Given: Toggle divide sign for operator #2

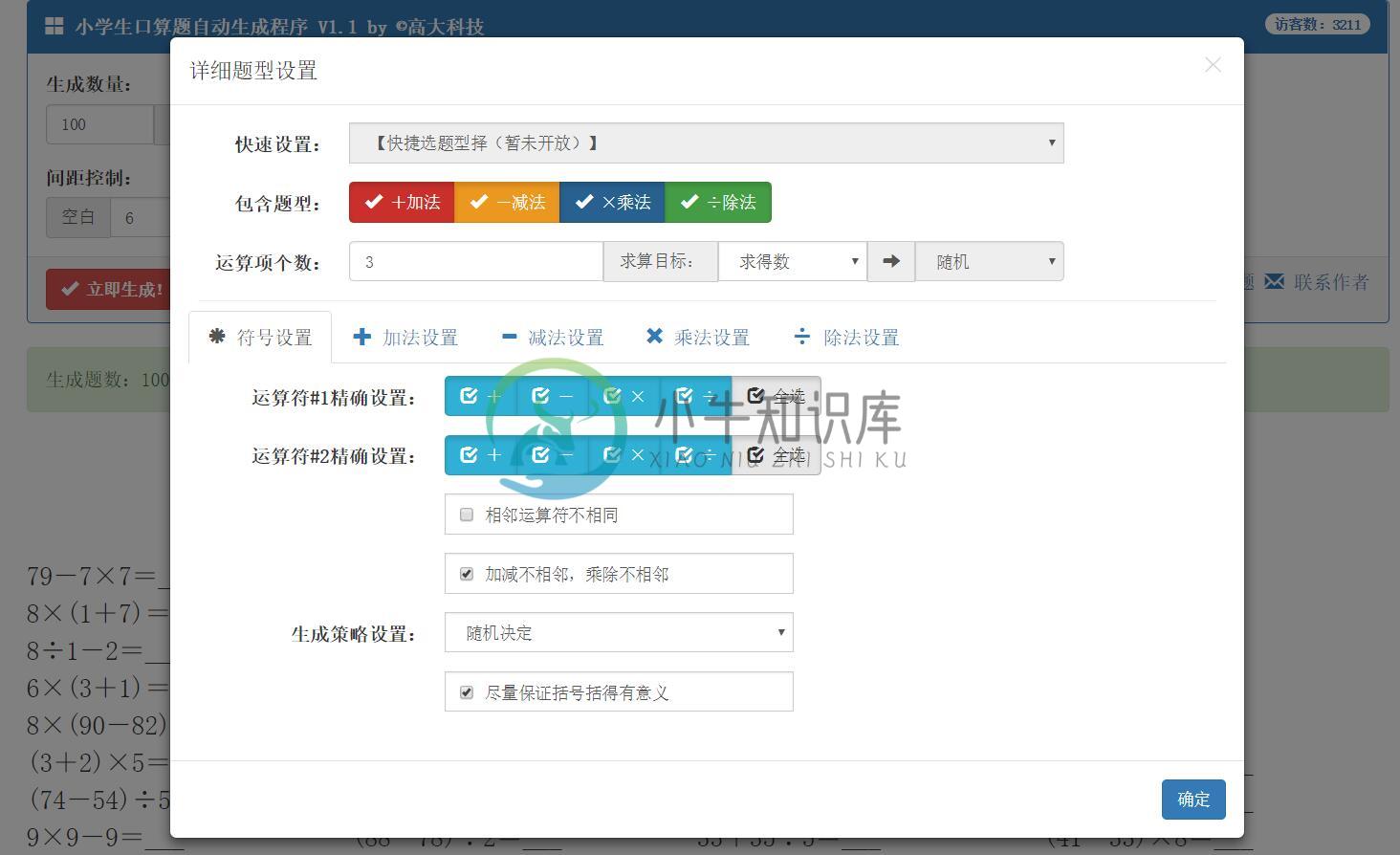Looking at the screenshot, I should point(695,455).
